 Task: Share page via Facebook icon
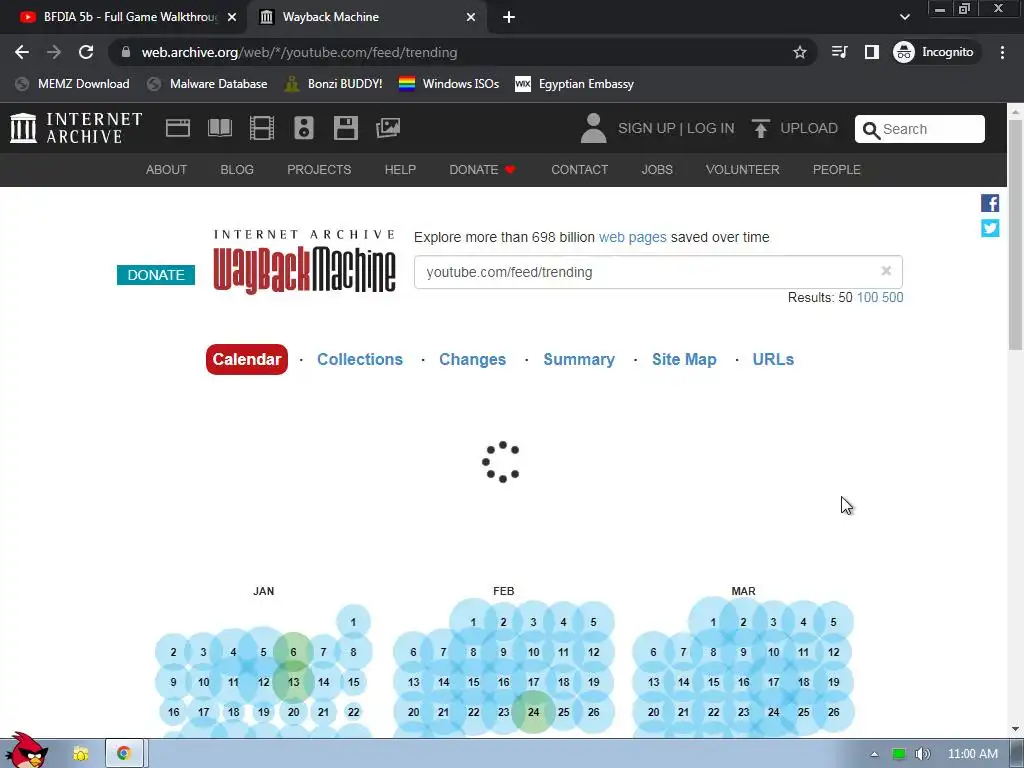click(990, 203)
